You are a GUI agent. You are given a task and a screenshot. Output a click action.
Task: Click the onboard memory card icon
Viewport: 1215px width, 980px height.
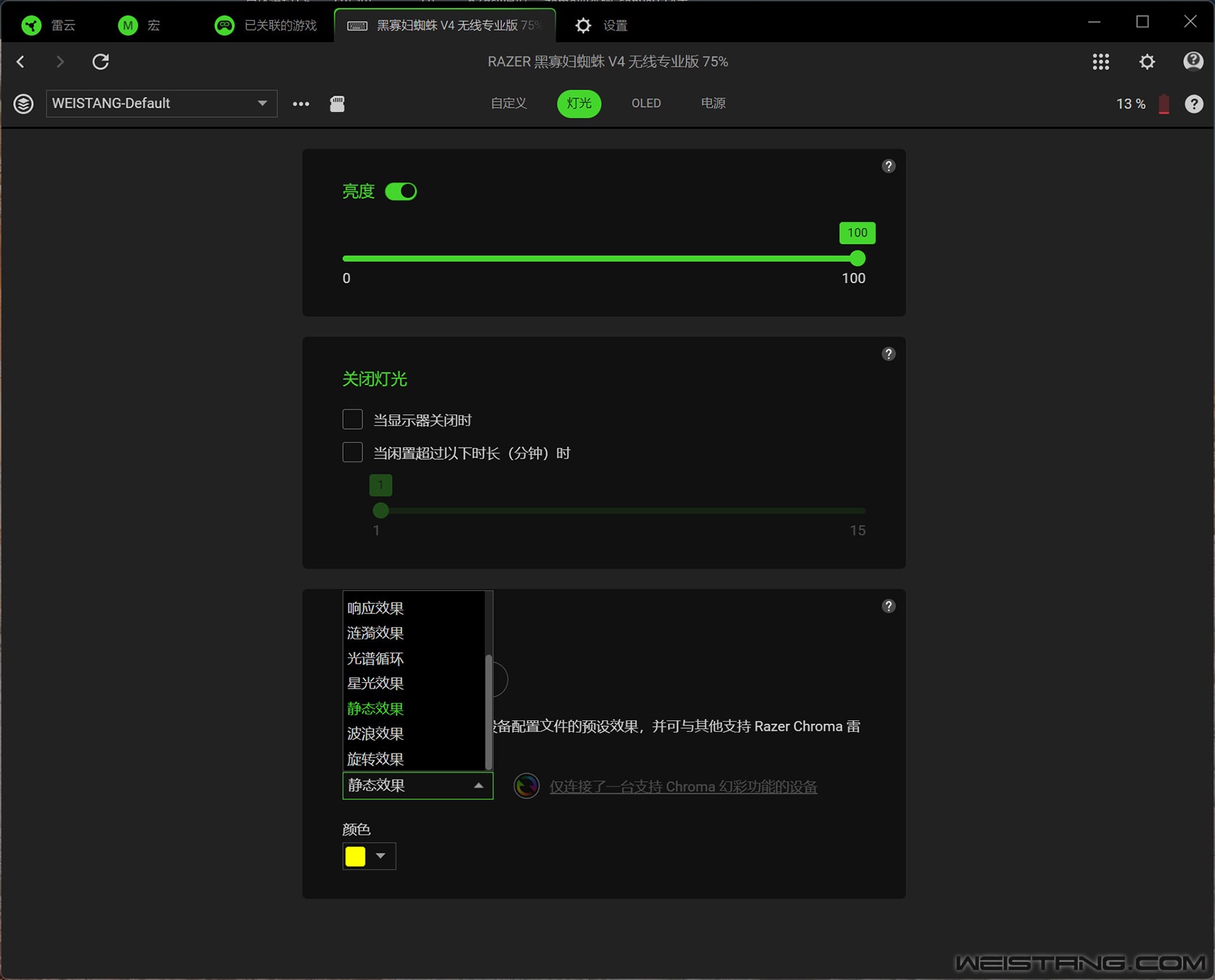coord(337,103)
